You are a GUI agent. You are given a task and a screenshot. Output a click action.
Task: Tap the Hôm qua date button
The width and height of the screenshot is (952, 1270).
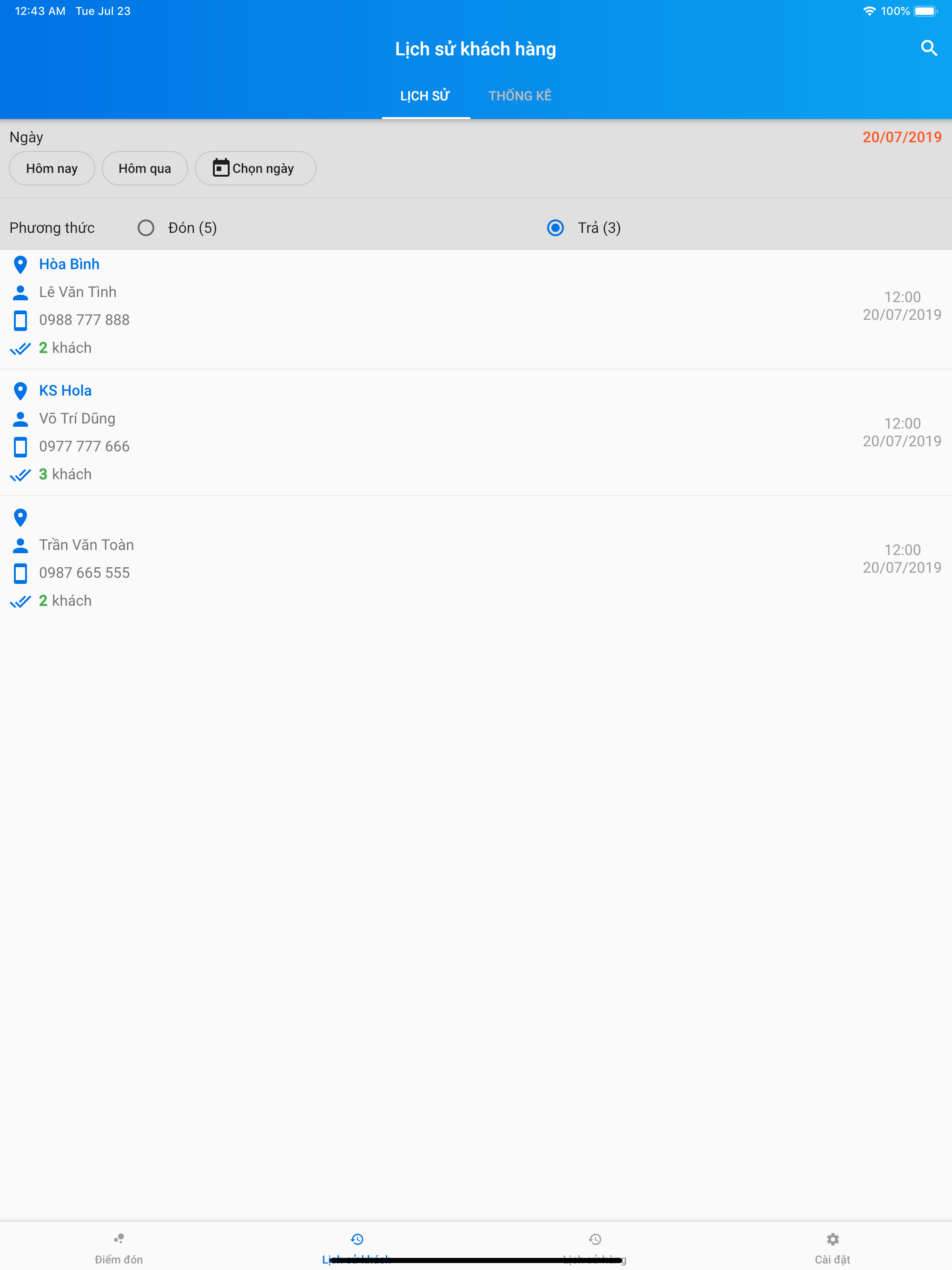coord(145,168)
